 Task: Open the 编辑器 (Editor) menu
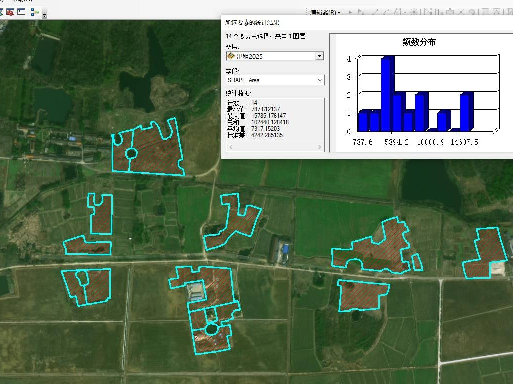[x=325, y=12]
